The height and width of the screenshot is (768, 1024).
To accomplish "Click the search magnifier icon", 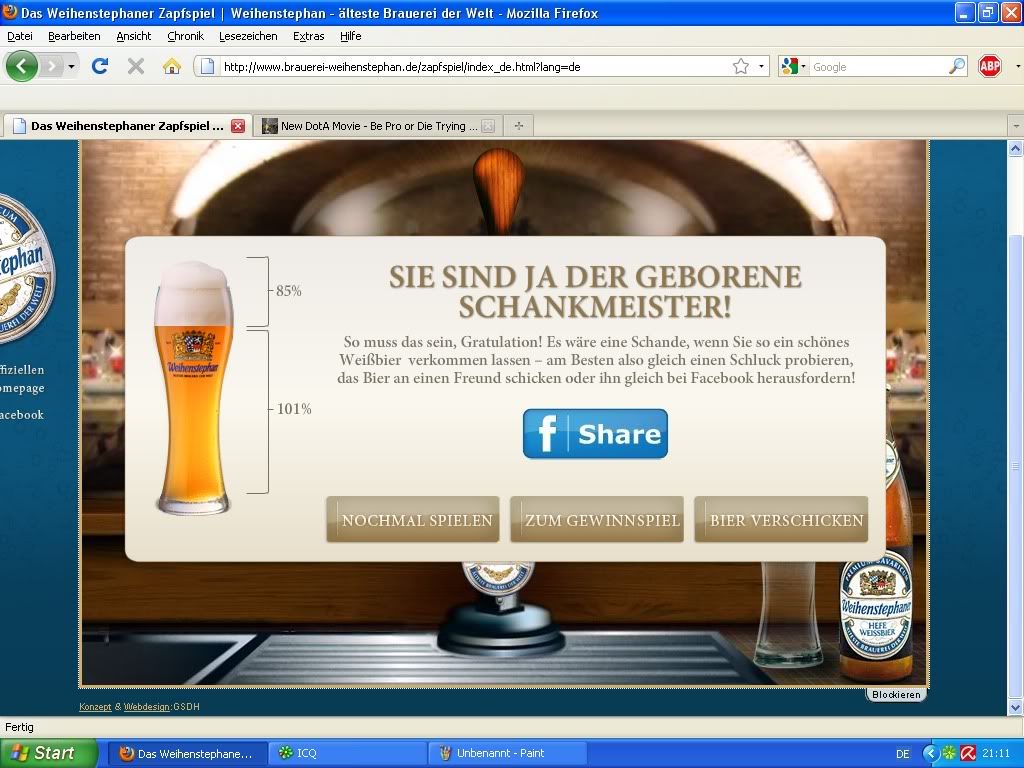I will (957, 66).
